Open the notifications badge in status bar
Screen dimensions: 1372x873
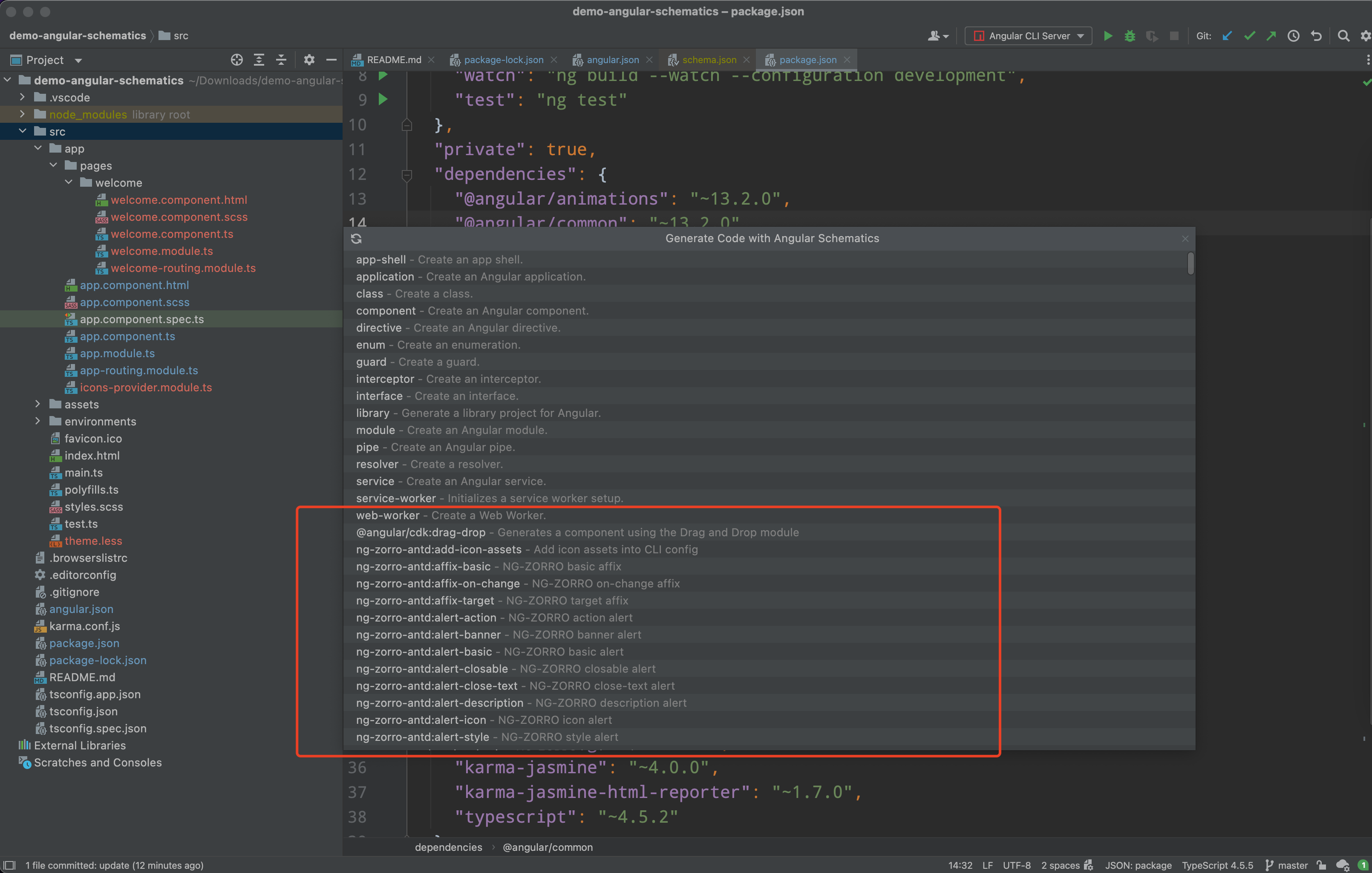pyautogui.click(x=1362, y=865)
